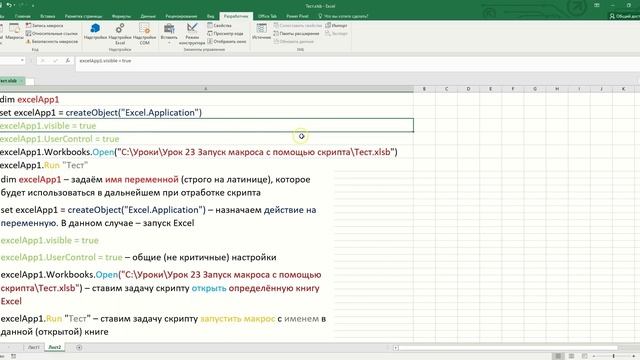Open the Разметка страницы tab
Screen dimensions: 640x360
[x=83, y=16]
